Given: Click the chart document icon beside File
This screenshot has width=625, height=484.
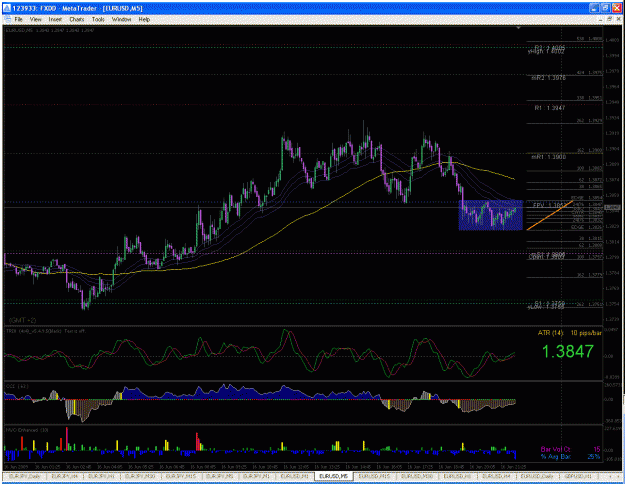Looking at the screenshot, I should coord(7,19).
